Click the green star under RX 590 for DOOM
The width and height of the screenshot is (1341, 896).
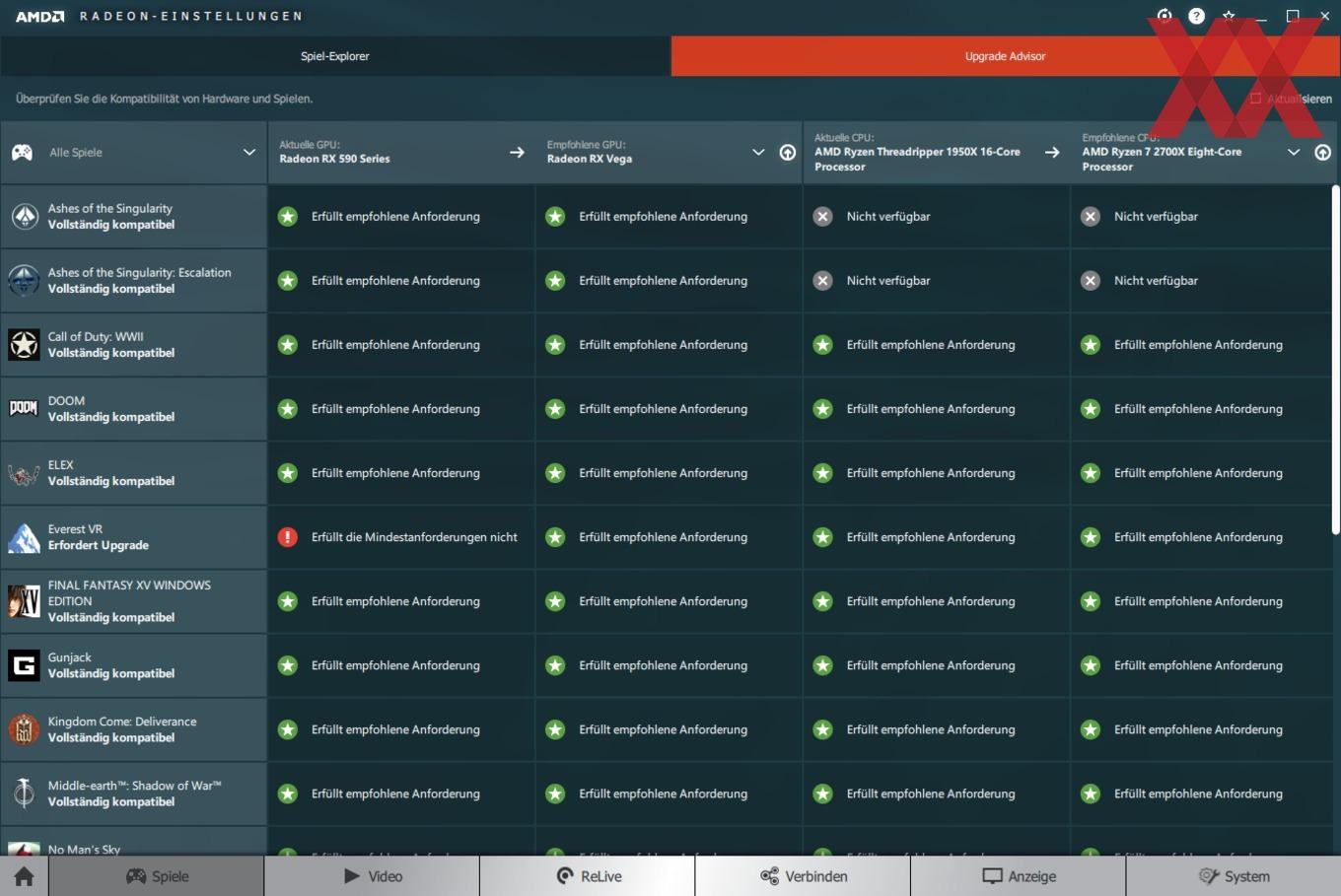tap(287, 408)
